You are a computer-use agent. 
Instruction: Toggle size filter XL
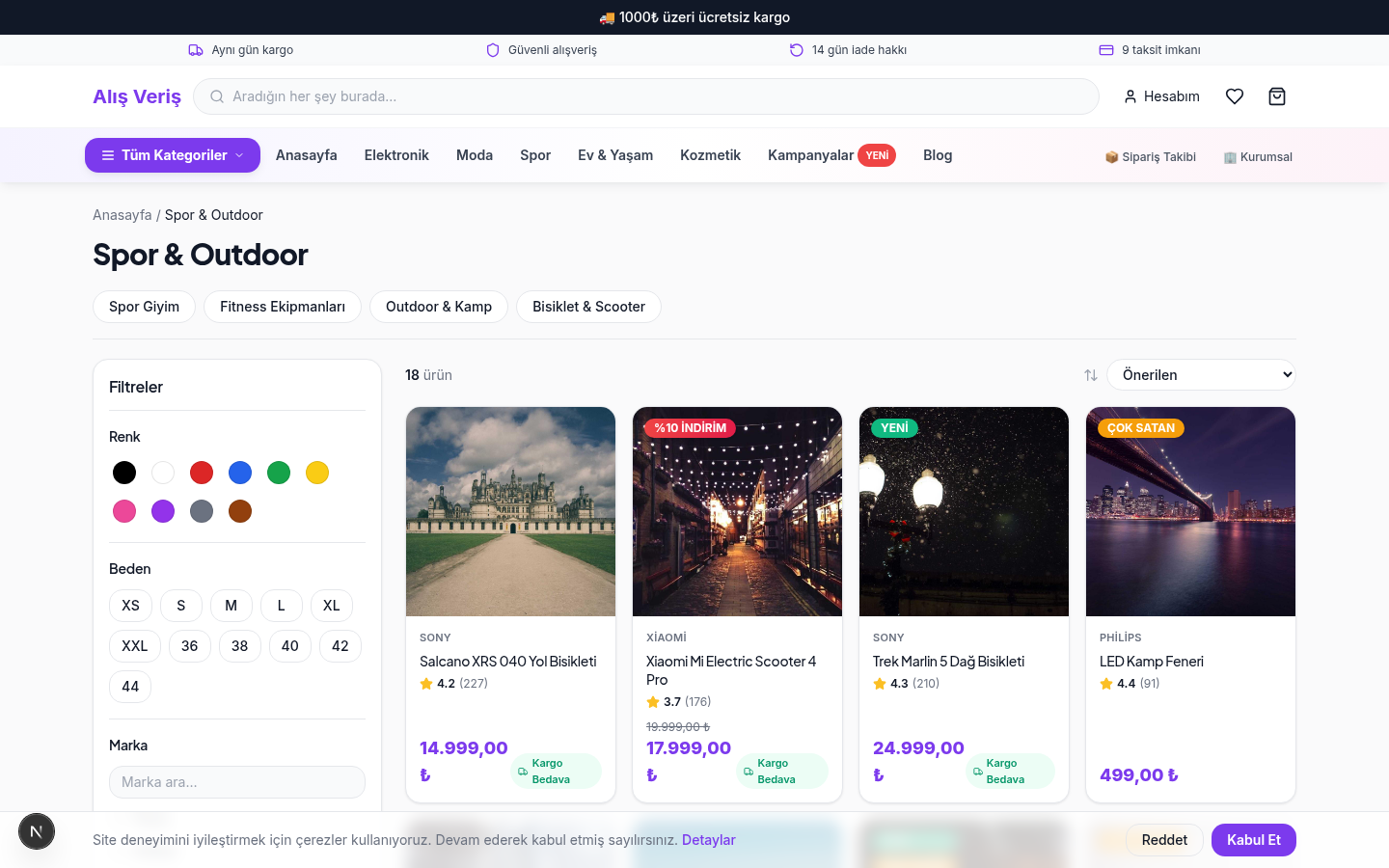pos(332,606)
